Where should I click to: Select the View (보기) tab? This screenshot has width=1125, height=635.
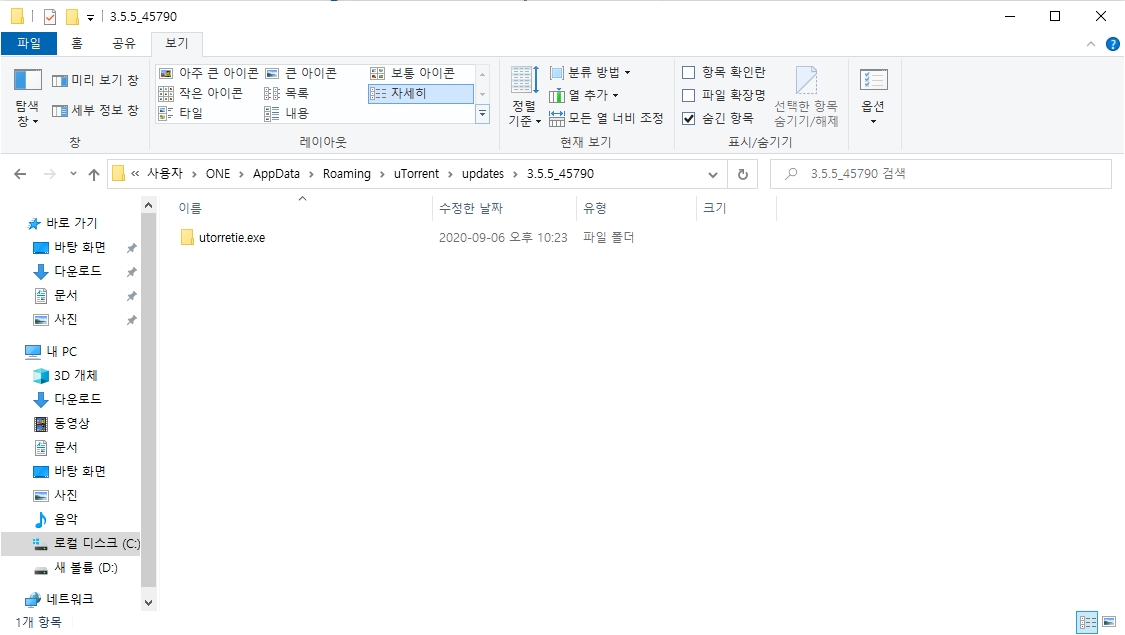[x=176, y=43]
